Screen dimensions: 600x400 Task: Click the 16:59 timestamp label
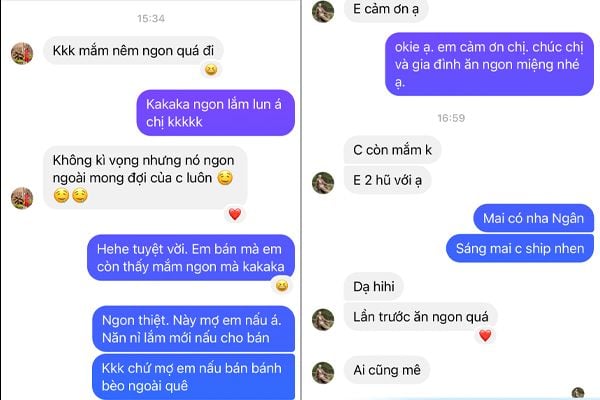pyautogui.click(x=451, y=118)
